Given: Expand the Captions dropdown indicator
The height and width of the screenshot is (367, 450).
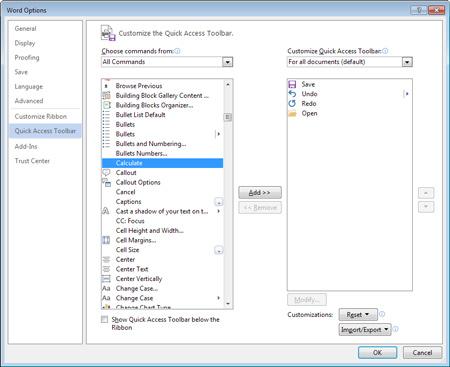Looking at the screenshot, I should tap(219, 202).
